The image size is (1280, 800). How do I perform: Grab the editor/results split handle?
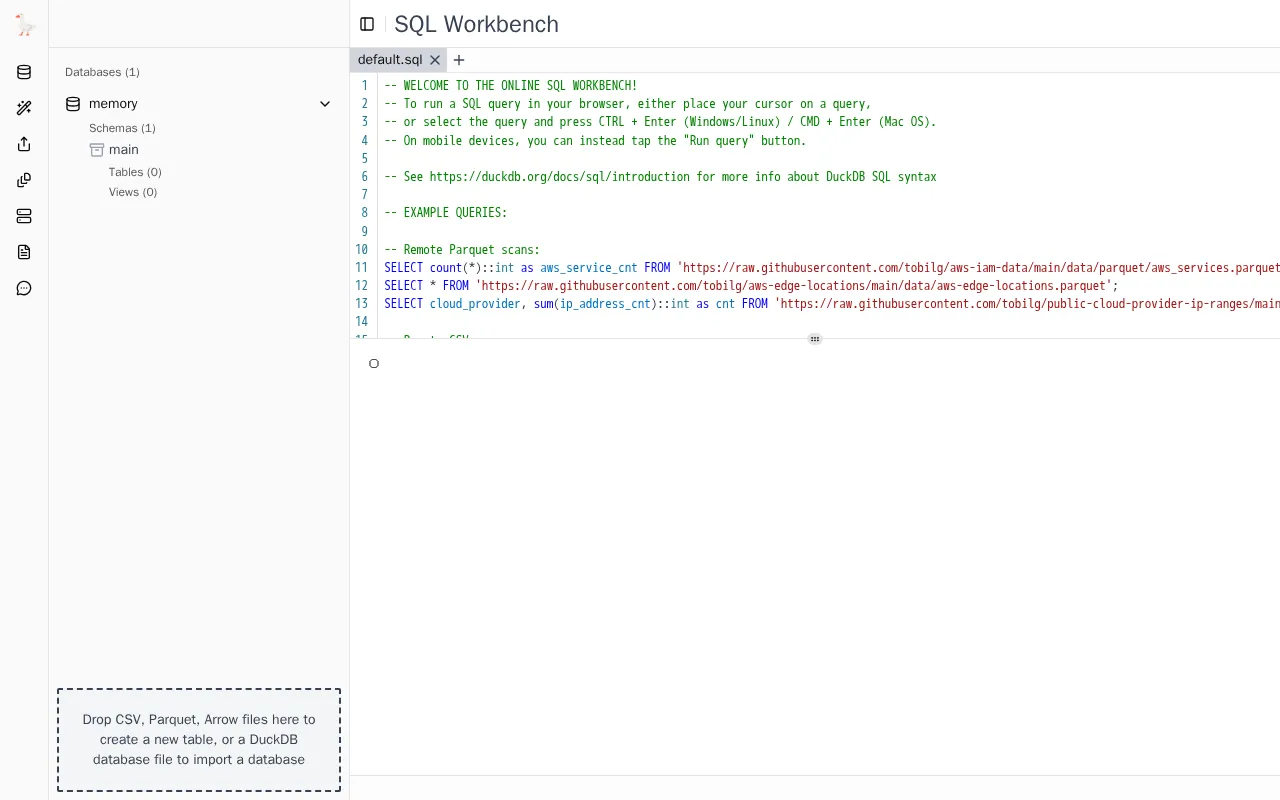(x=815, y=339)
